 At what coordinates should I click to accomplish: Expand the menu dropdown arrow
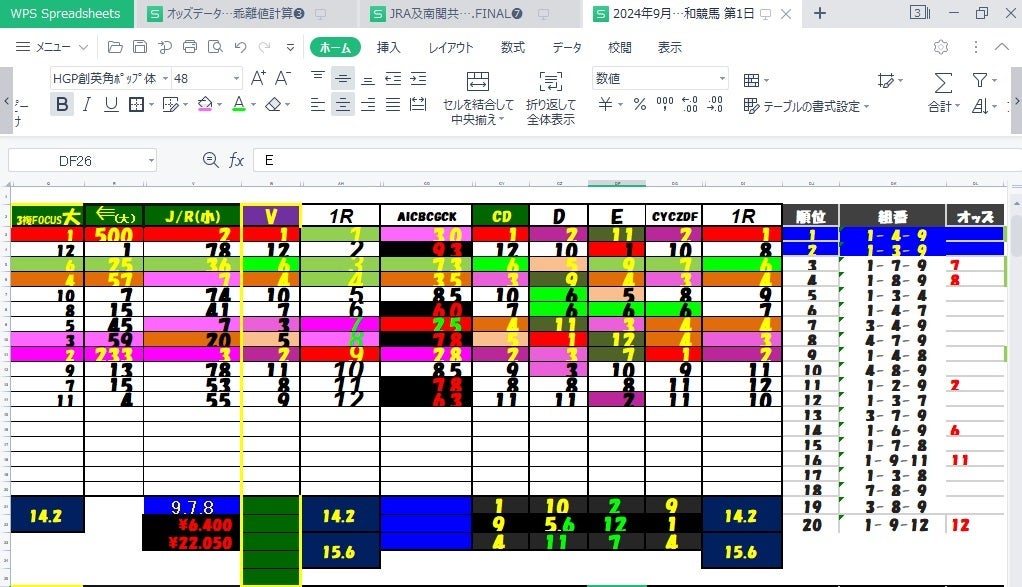click(83, 47)
